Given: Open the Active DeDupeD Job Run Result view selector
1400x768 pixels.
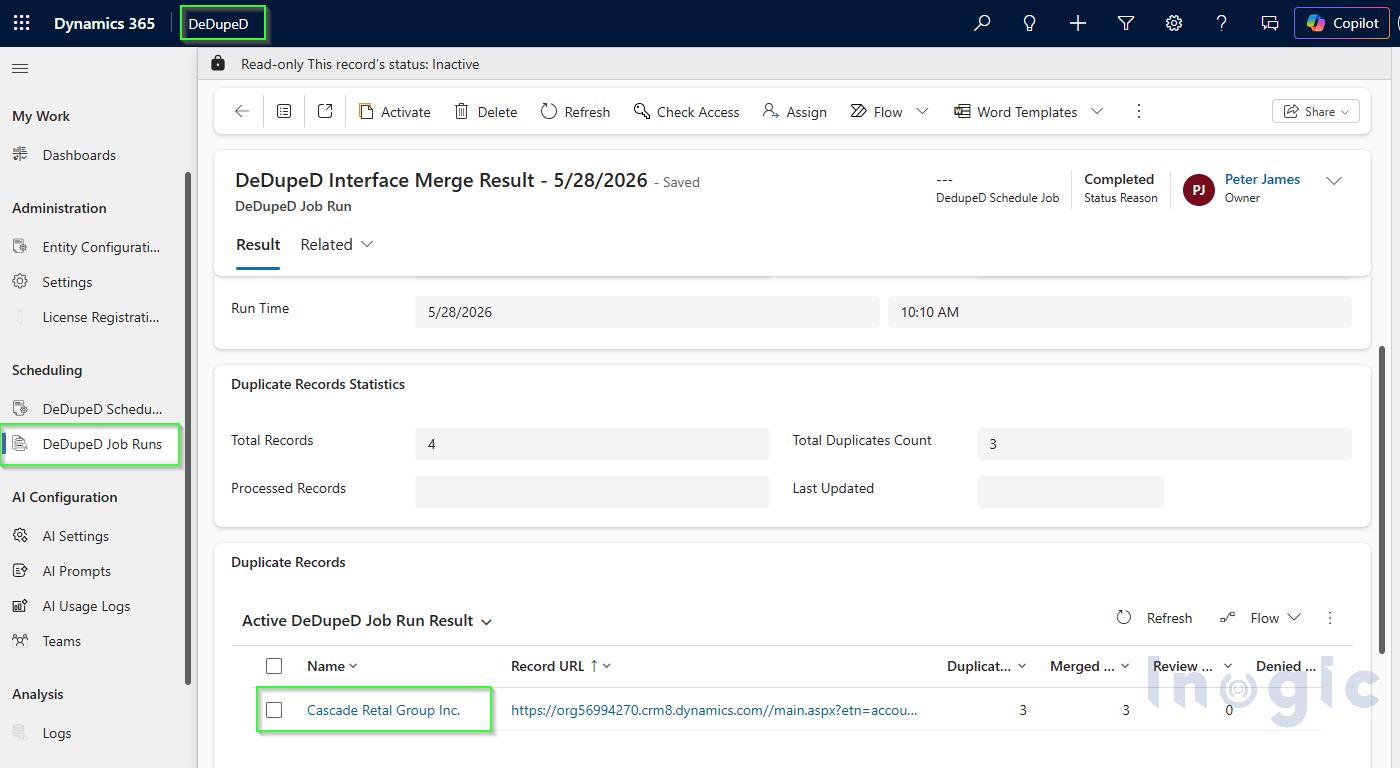Looking at the screenshot, I should pyautogui.click(x=367, y=621).
